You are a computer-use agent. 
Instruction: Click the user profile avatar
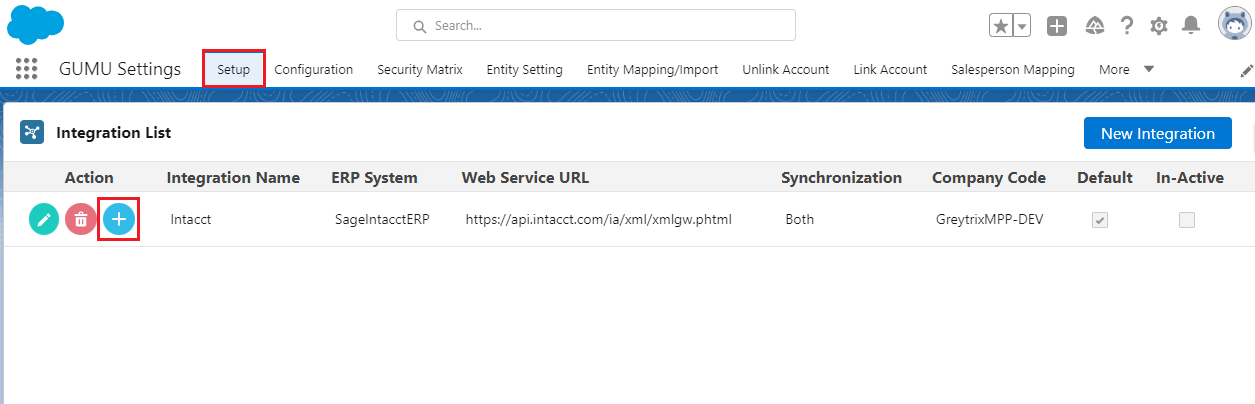[1234, 24]
